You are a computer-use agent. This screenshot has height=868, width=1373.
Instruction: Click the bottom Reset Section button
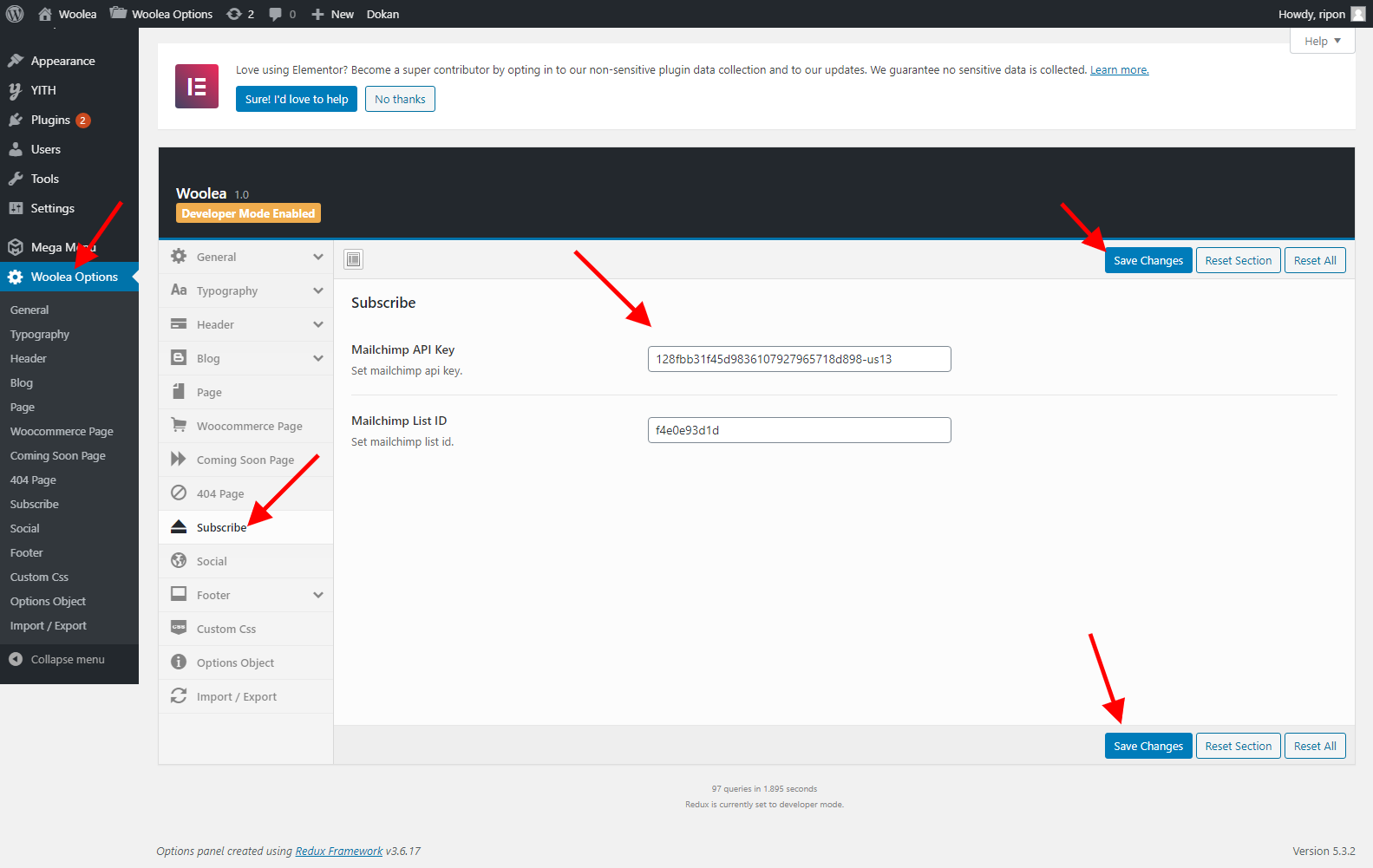(1238, 746)
